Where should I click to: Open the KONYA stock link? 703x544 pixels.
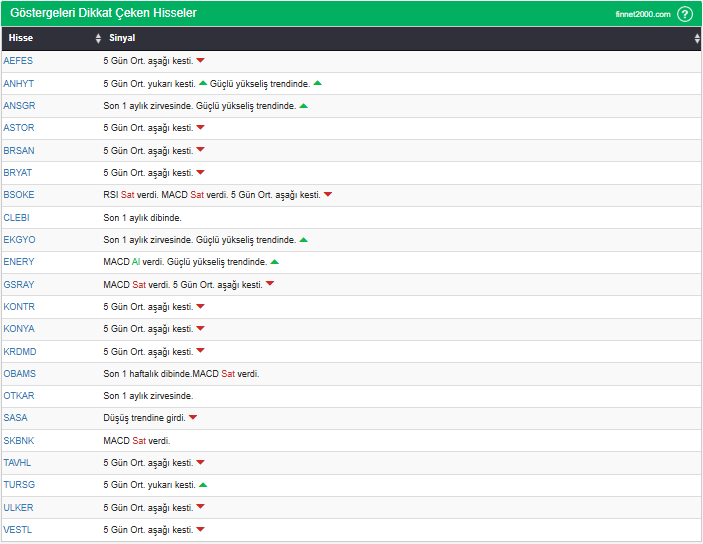click(19, 328)
